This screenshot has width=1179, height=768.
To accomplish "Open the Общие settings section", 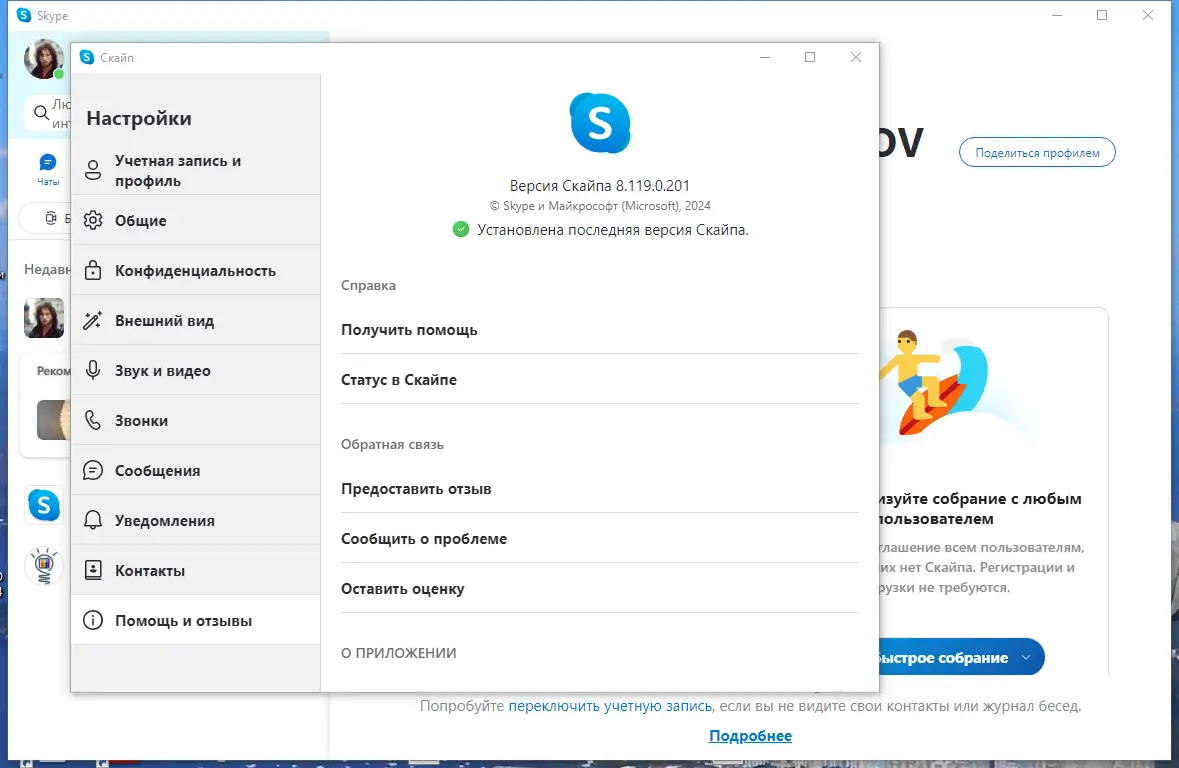I will [195, 220].
